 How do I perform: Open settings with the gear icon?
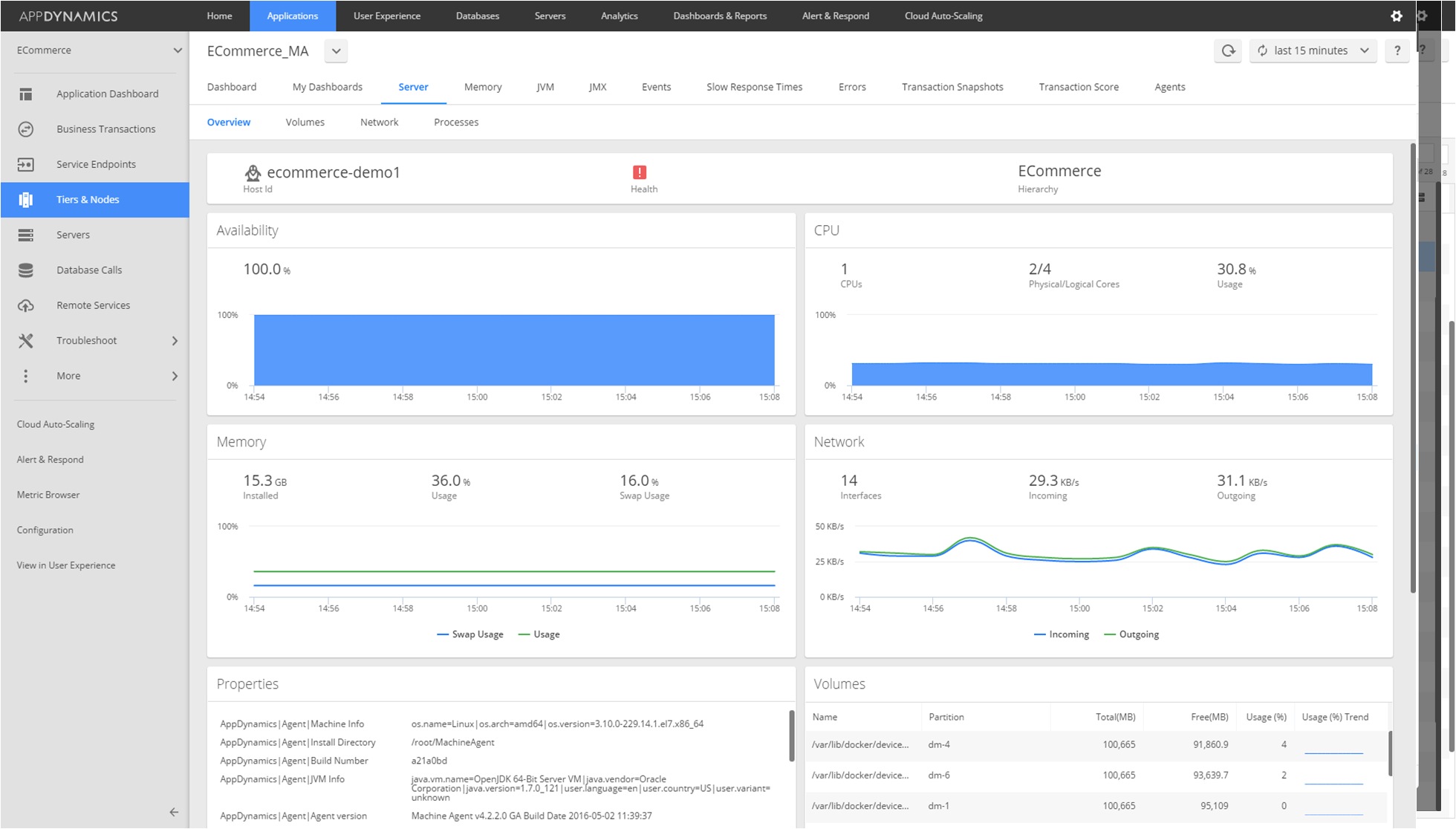coord(1397,16)
